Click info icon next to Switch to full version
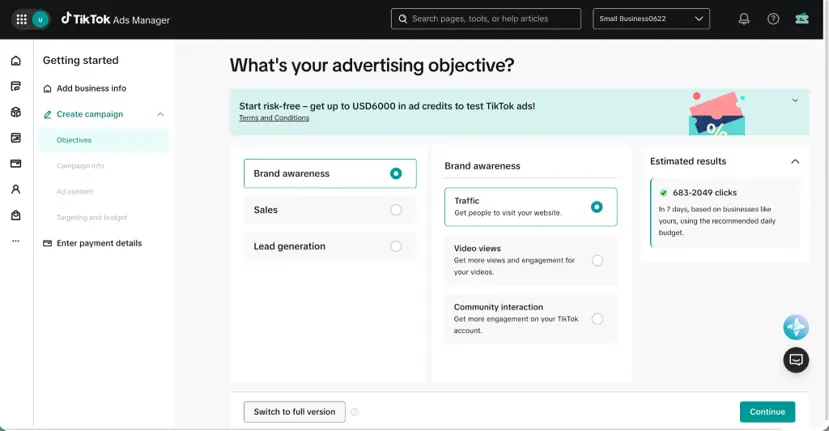This screenshot has width=829, height=431. 355,412
